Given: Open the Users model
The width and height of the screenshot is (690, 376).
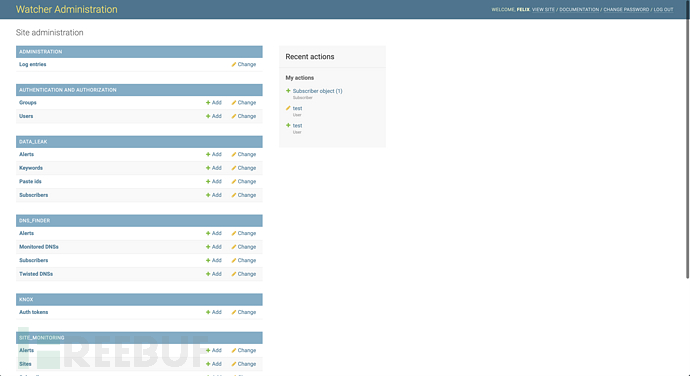Looking at the screenshot, I should 26,116.
